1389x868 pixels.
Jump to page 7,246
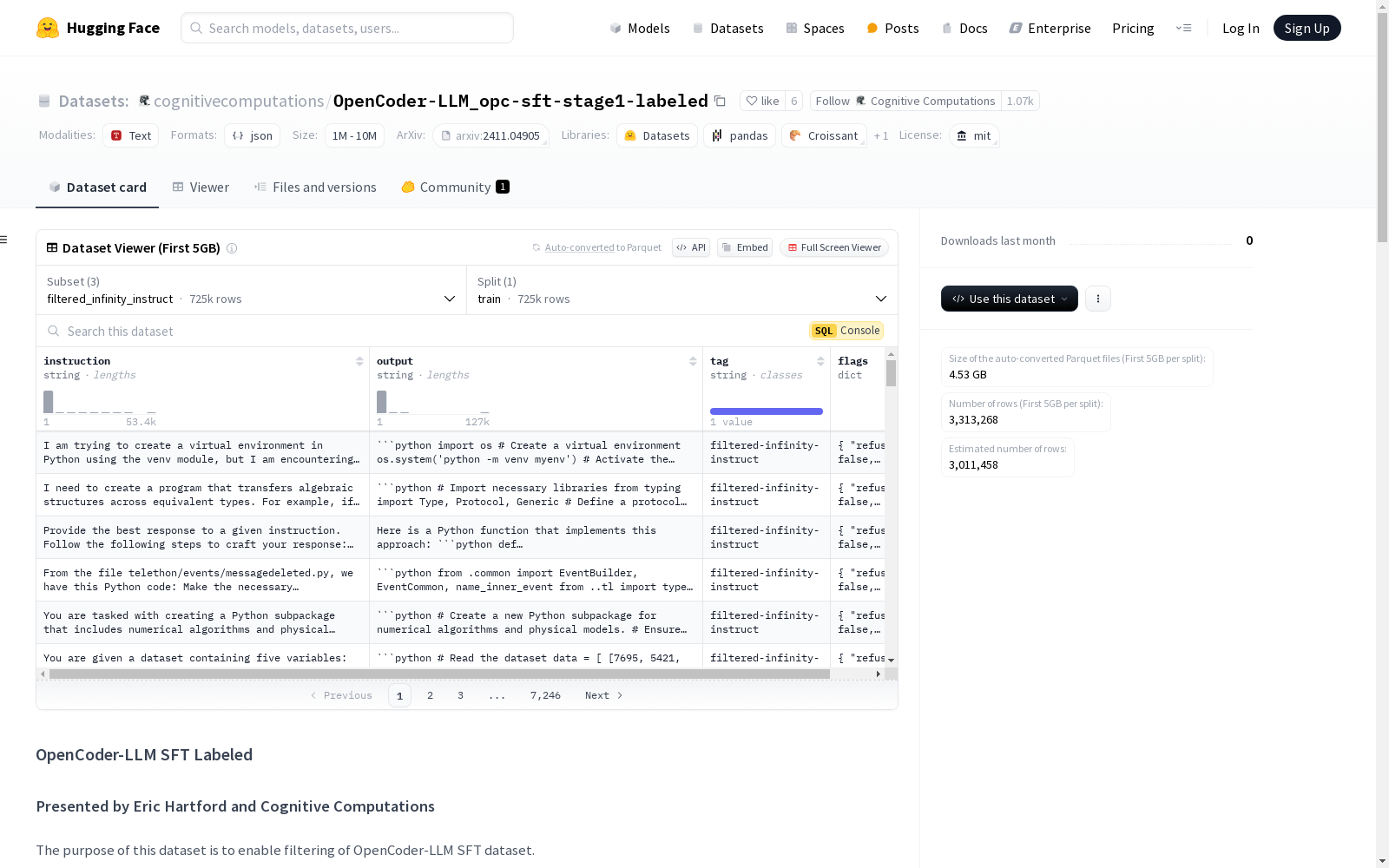(545, 695)
